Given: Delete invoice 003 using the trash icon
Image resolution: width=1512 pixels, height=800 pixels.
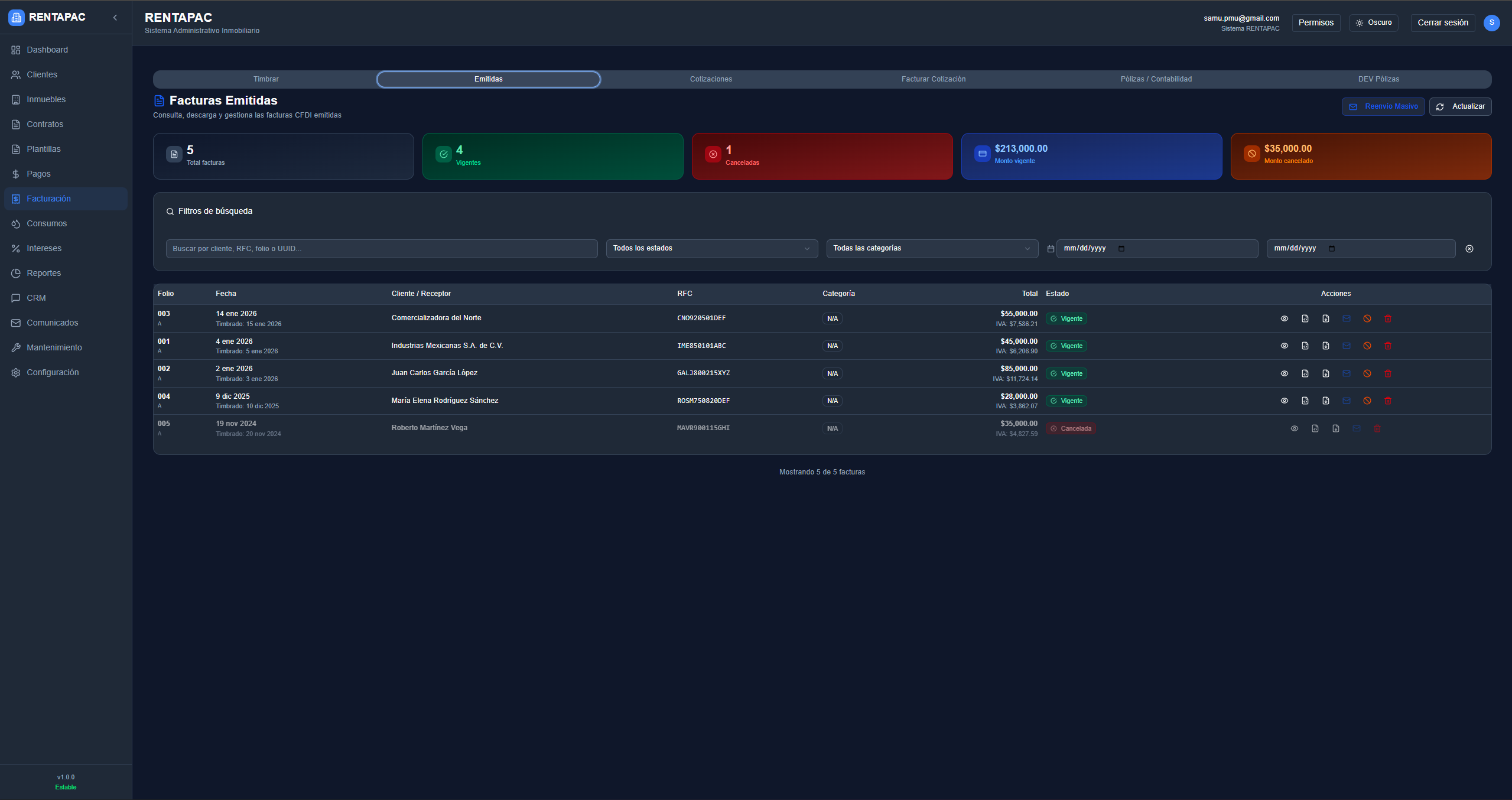Looking at the screenshot, I should tap(1387, 318).
